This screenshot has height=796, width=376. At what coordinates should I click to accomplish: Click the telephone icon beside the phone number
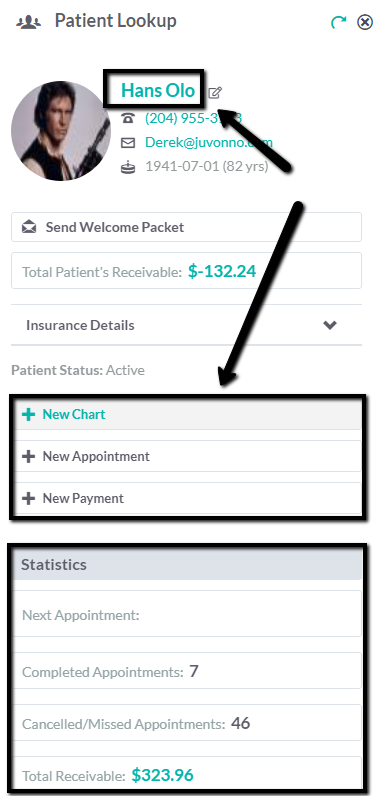click(x=128, y=118)
